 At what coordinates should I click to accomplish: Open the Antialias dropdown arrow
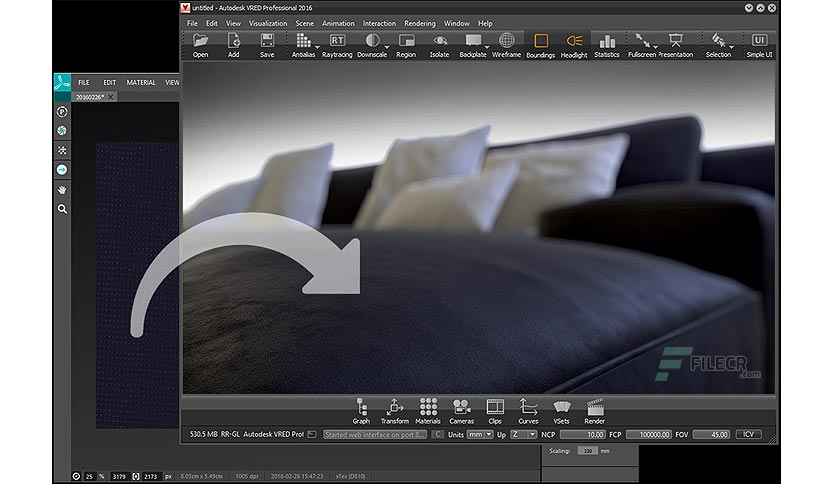tap(317, 47)
